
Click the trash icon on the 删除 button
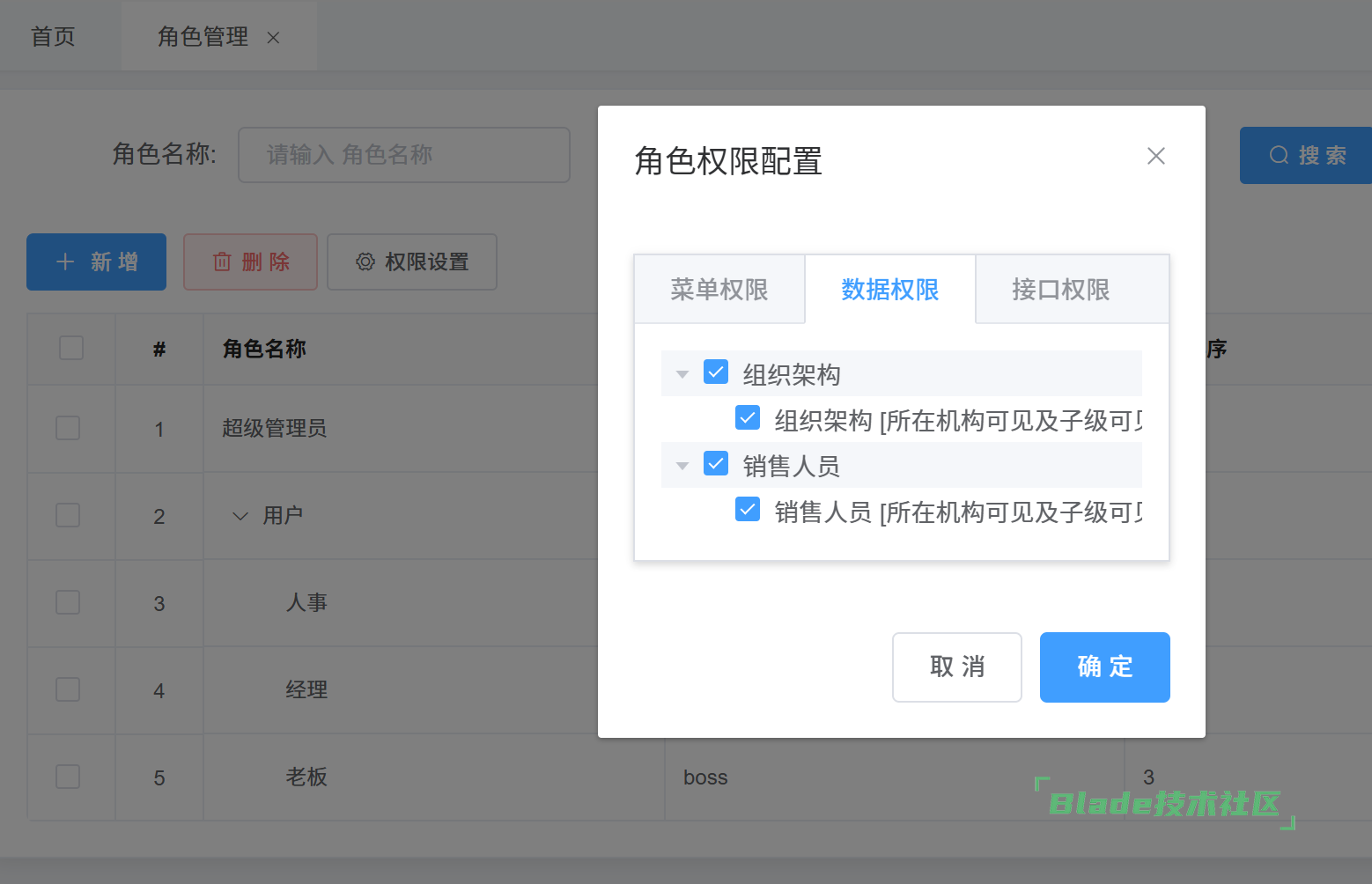222,262
